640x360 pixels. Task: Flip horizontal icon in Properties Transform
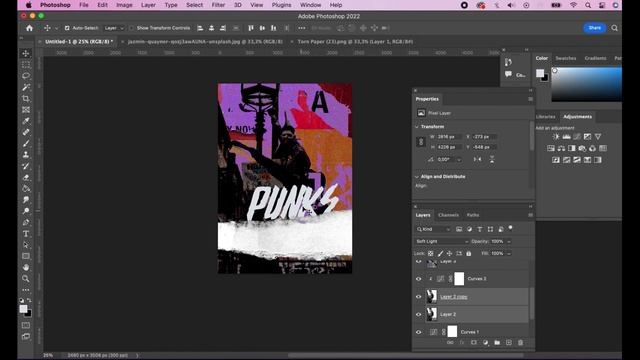(478, 159)
